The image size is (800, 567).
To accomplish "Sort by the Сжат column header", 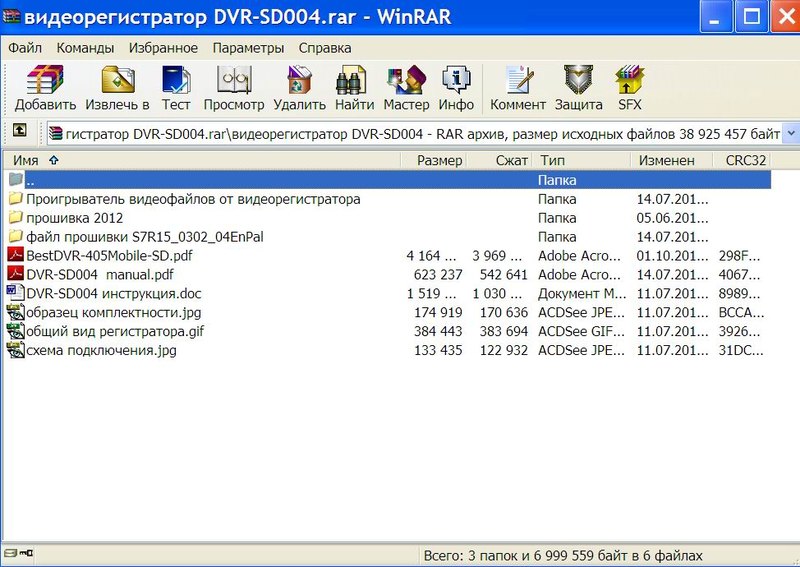I will tap(499, 160).
